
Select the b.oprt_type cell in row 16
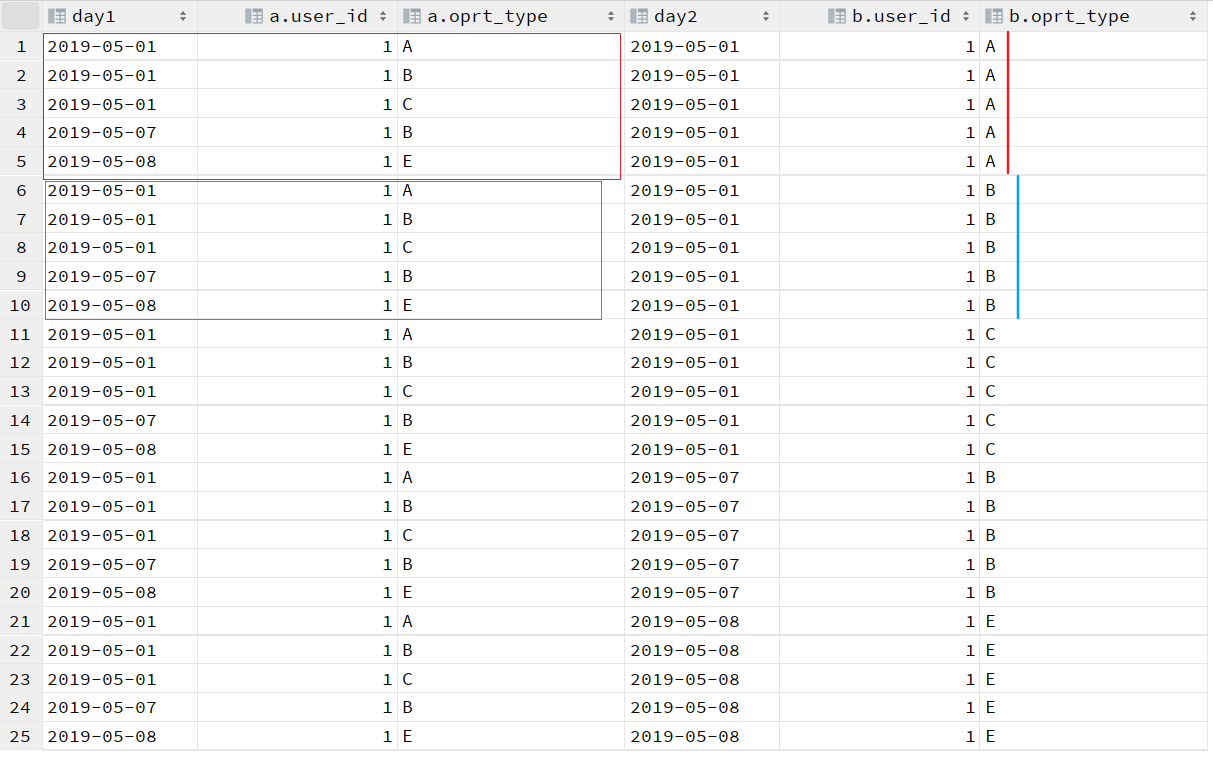[1093, 478]
